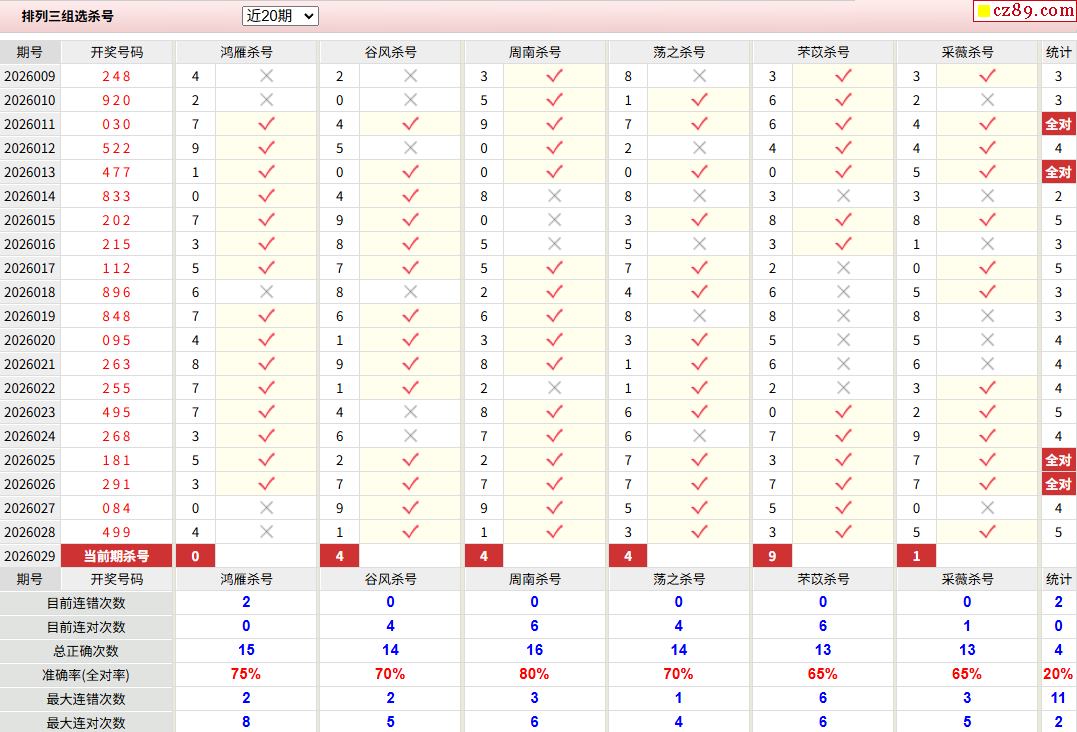1077x732 pixels.
Task: Select the top 鸿雁杀号 column header
Action: 246,52
